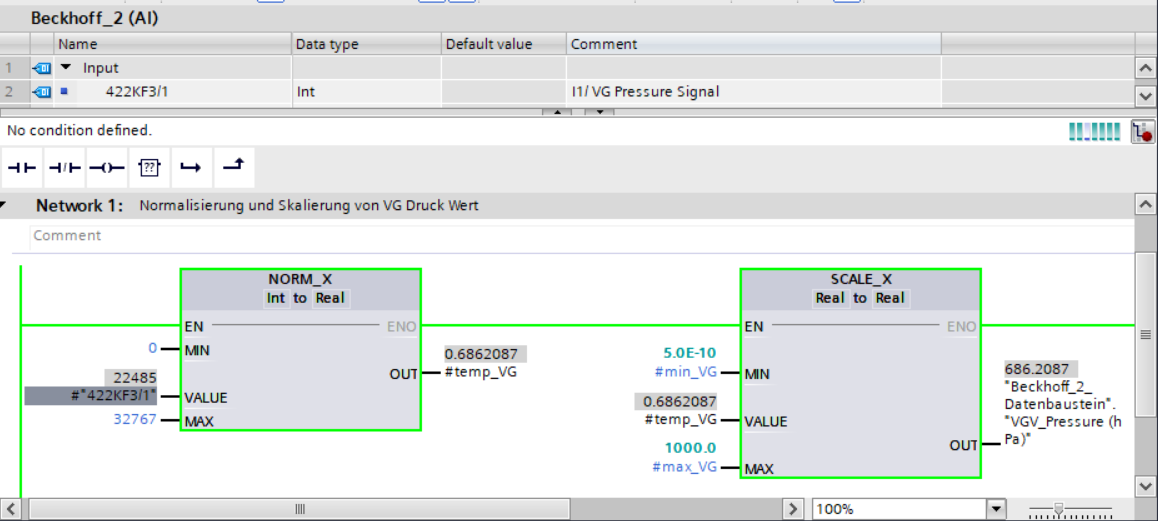This screenshot has width=1158, height=521.
Task: Adjust the zoom slider handle
Action: click(1059, 509)
